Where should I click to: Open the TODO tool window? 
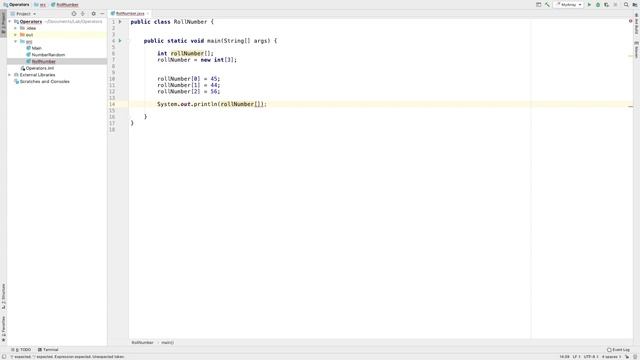pos(21,350)
